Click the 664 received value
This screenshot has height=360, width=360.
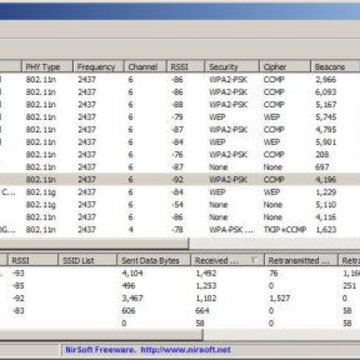click(x=202, y=311)
